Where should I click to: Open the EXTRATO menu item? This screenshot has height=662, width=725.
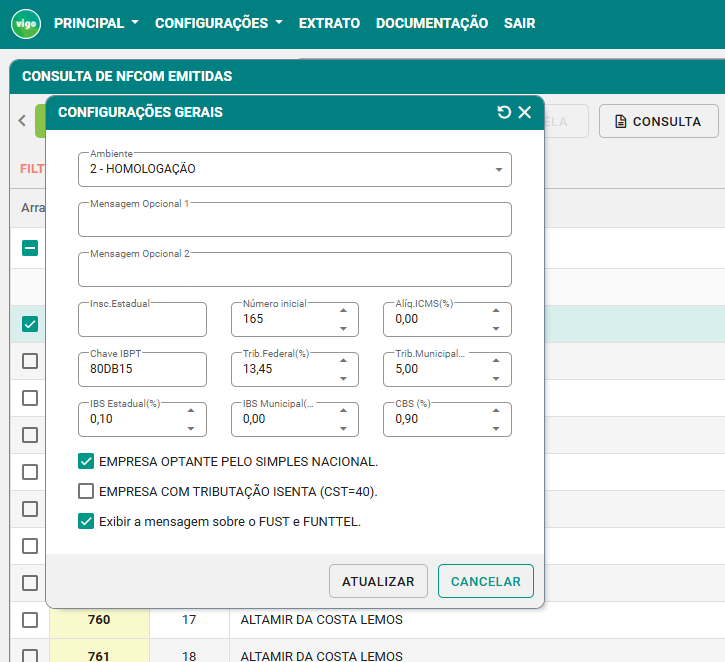coord(329,23)
